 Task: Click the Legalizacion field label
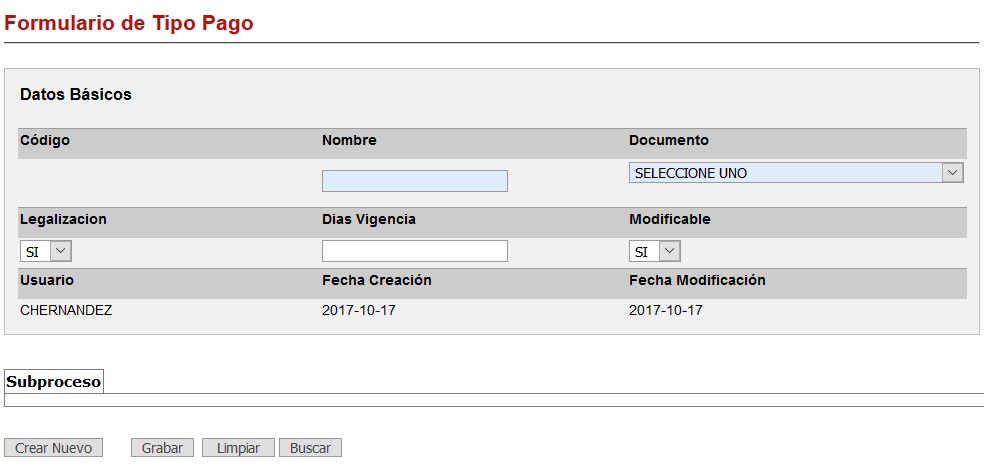[63, 219]
